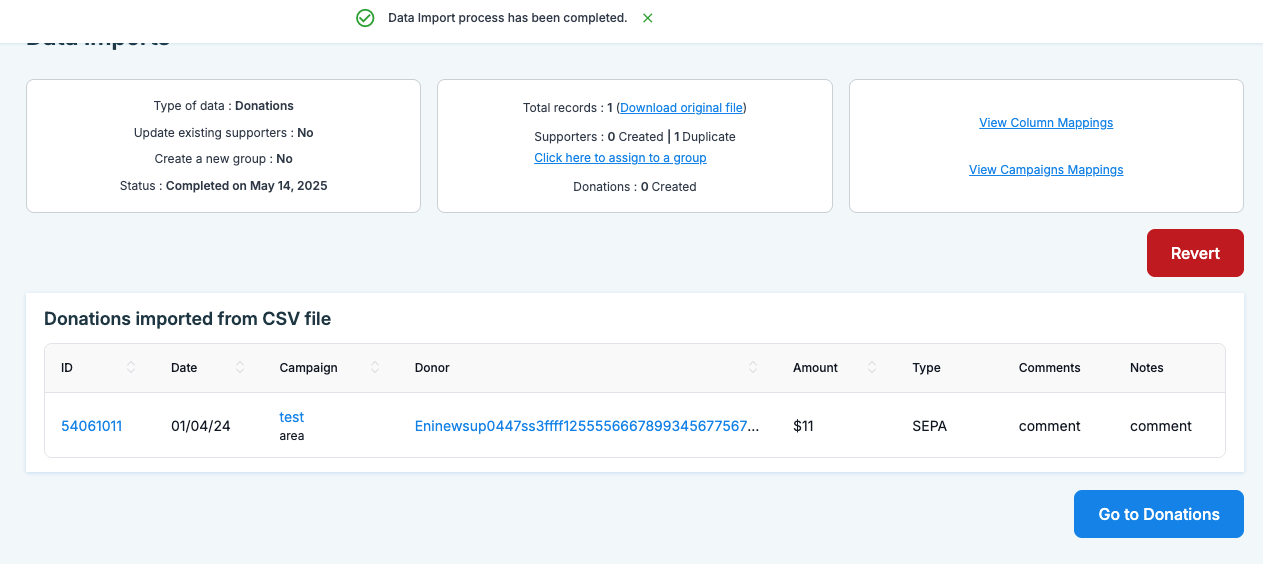The image size is (1263, 564).
Task: Open View Campaigns Mappings
Action: click(1046, 170)
